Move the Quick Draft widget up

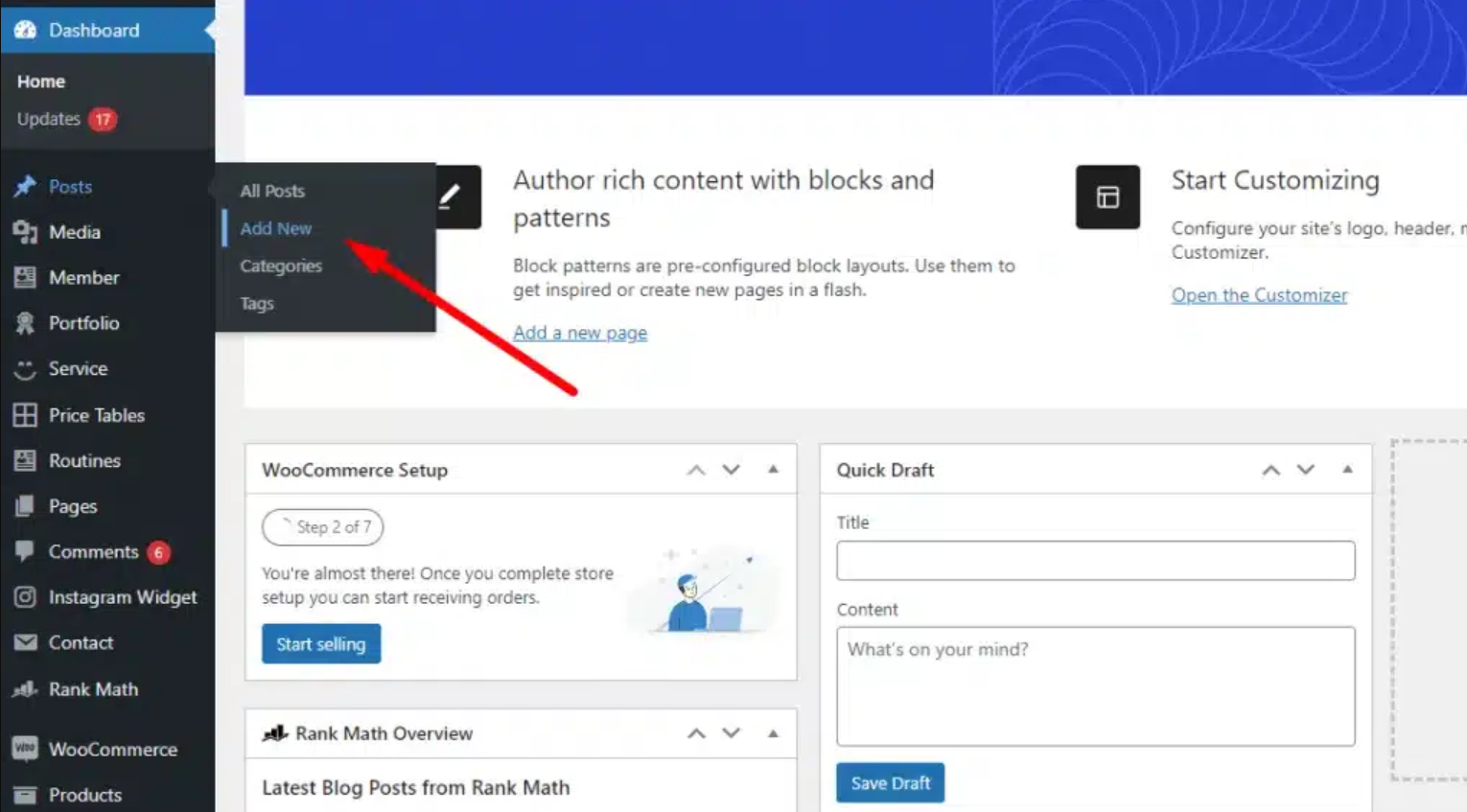coord(1270,470)
